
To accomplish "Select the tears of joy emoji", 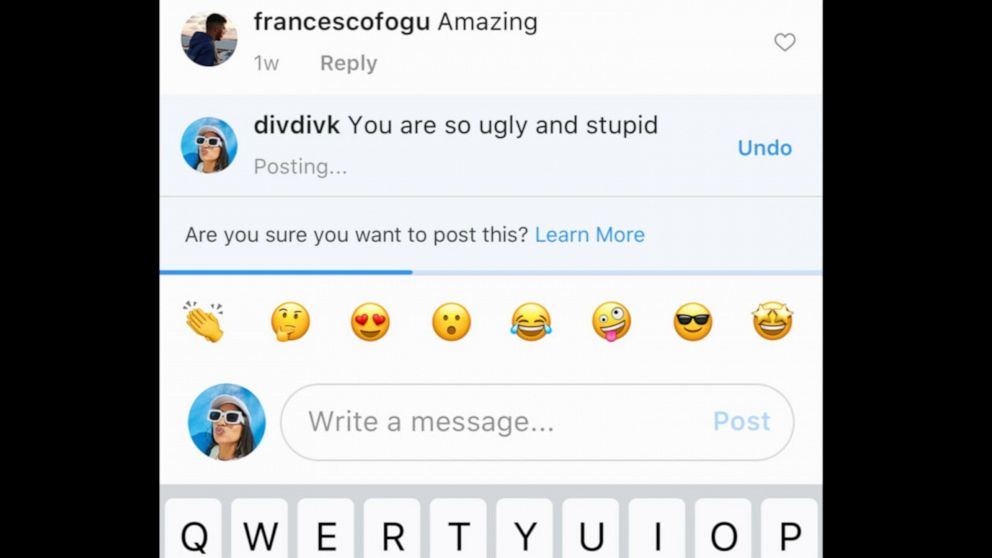I will tap(531, 322).
